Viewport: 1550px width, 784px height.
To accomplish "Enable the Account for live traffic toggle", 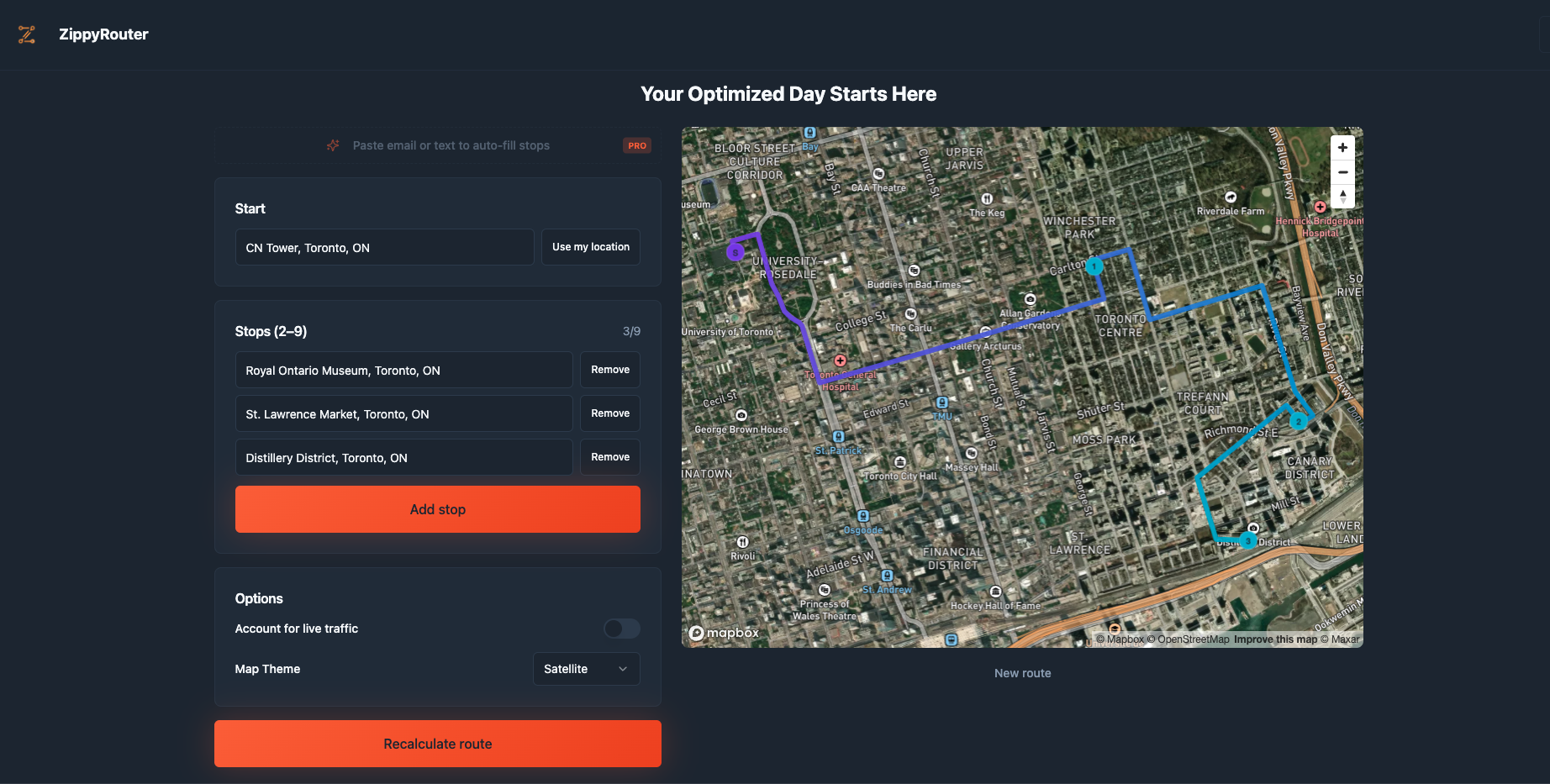I will [x=622, y=629].
